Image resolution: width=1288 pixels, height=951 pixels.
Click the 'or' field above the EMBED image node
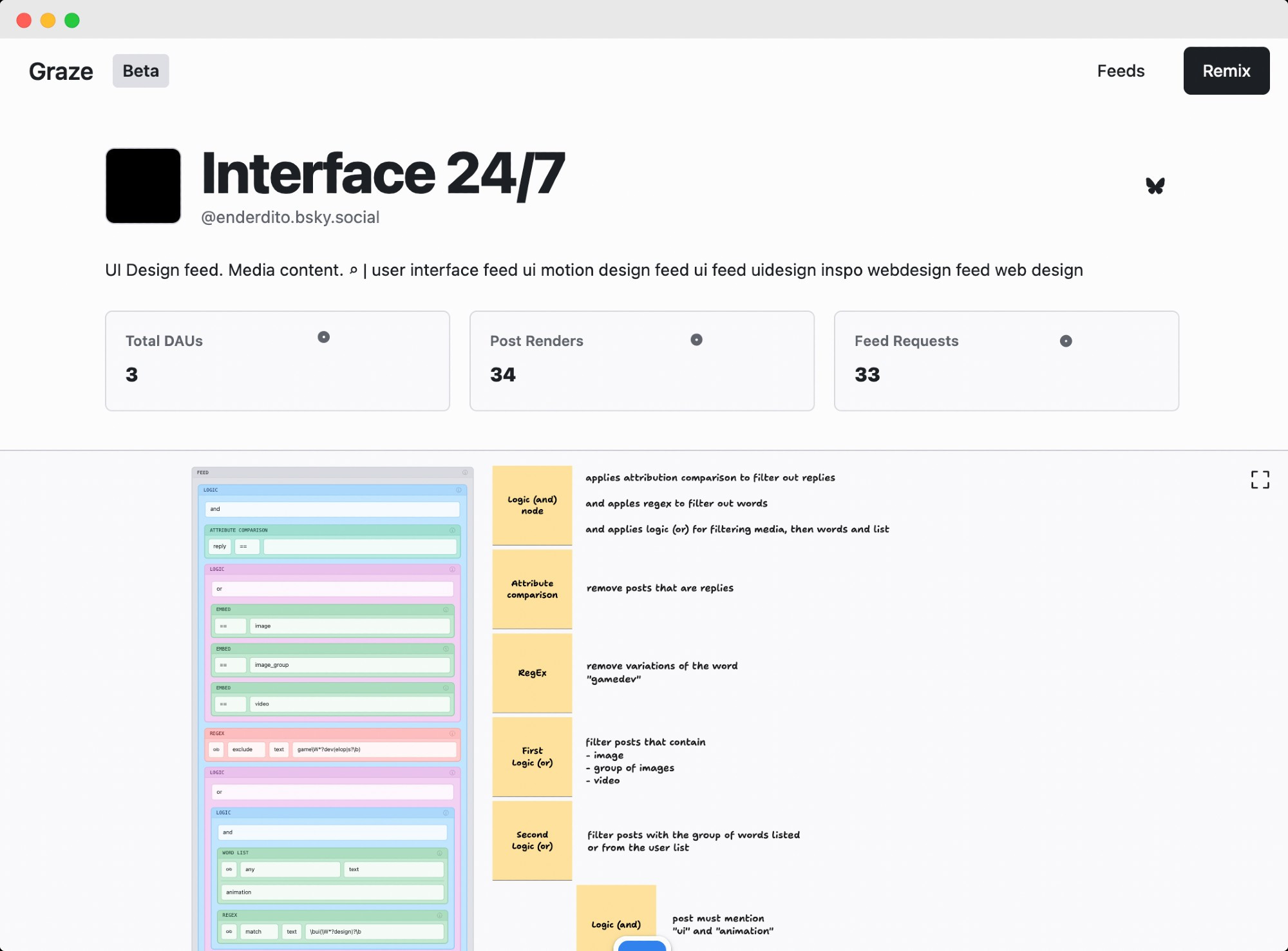coord(332,589)
